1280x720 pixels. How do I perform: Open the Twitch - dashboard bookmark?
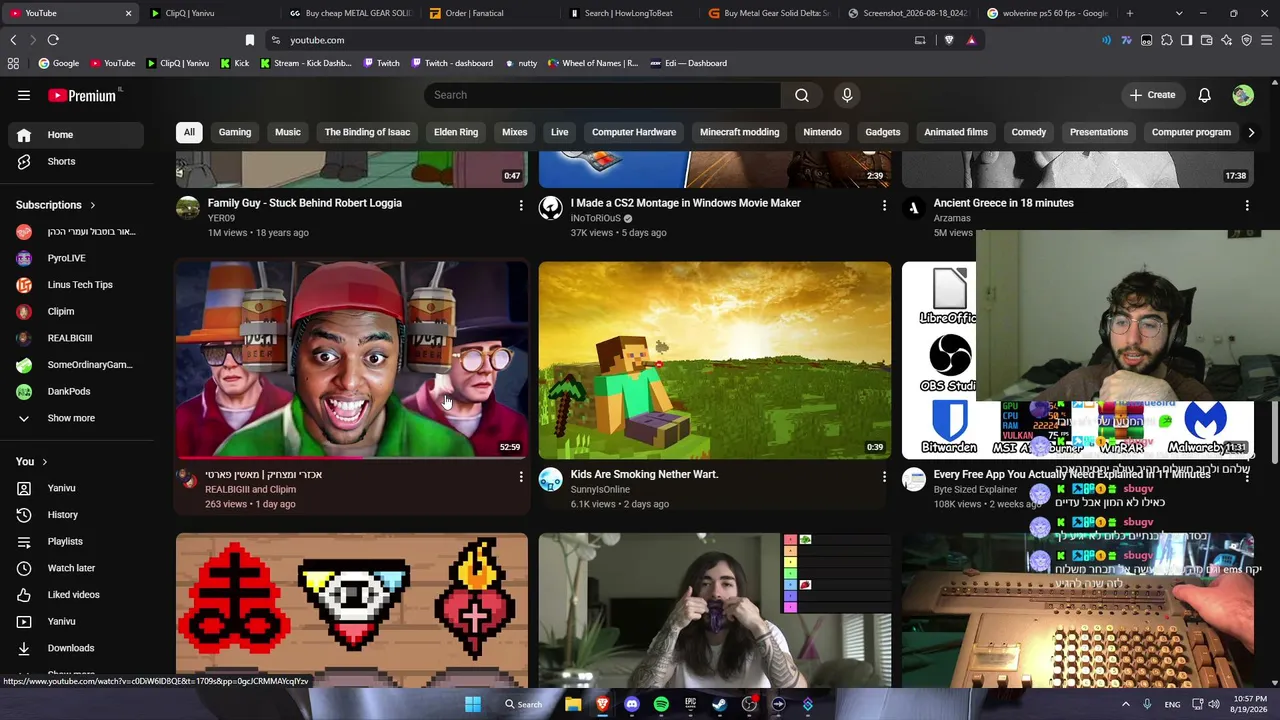click(452, 63)
